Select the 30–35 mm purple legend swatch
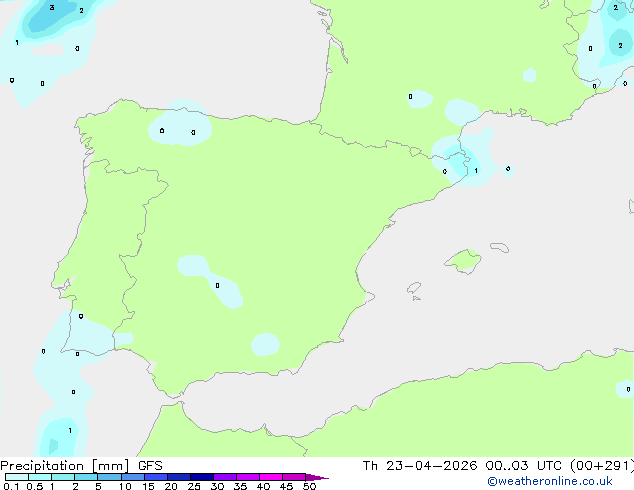634x490 pixels. (x=225, y=477)
